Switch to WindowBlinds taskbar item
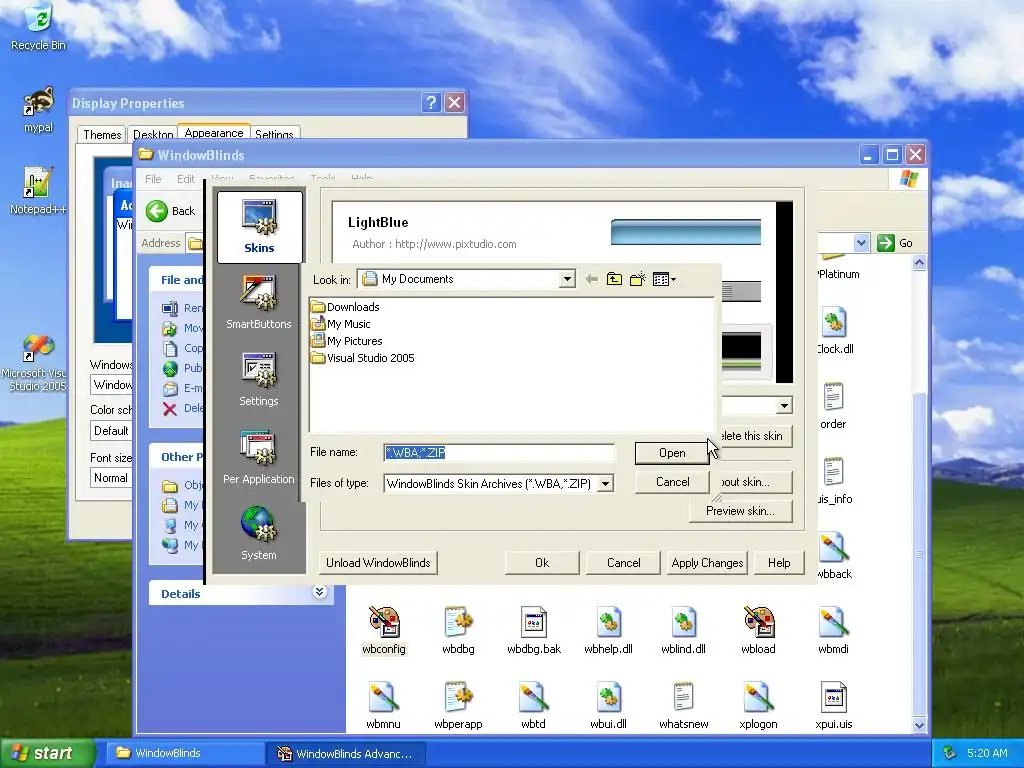1024x768 pixels. tap(184, 753)
